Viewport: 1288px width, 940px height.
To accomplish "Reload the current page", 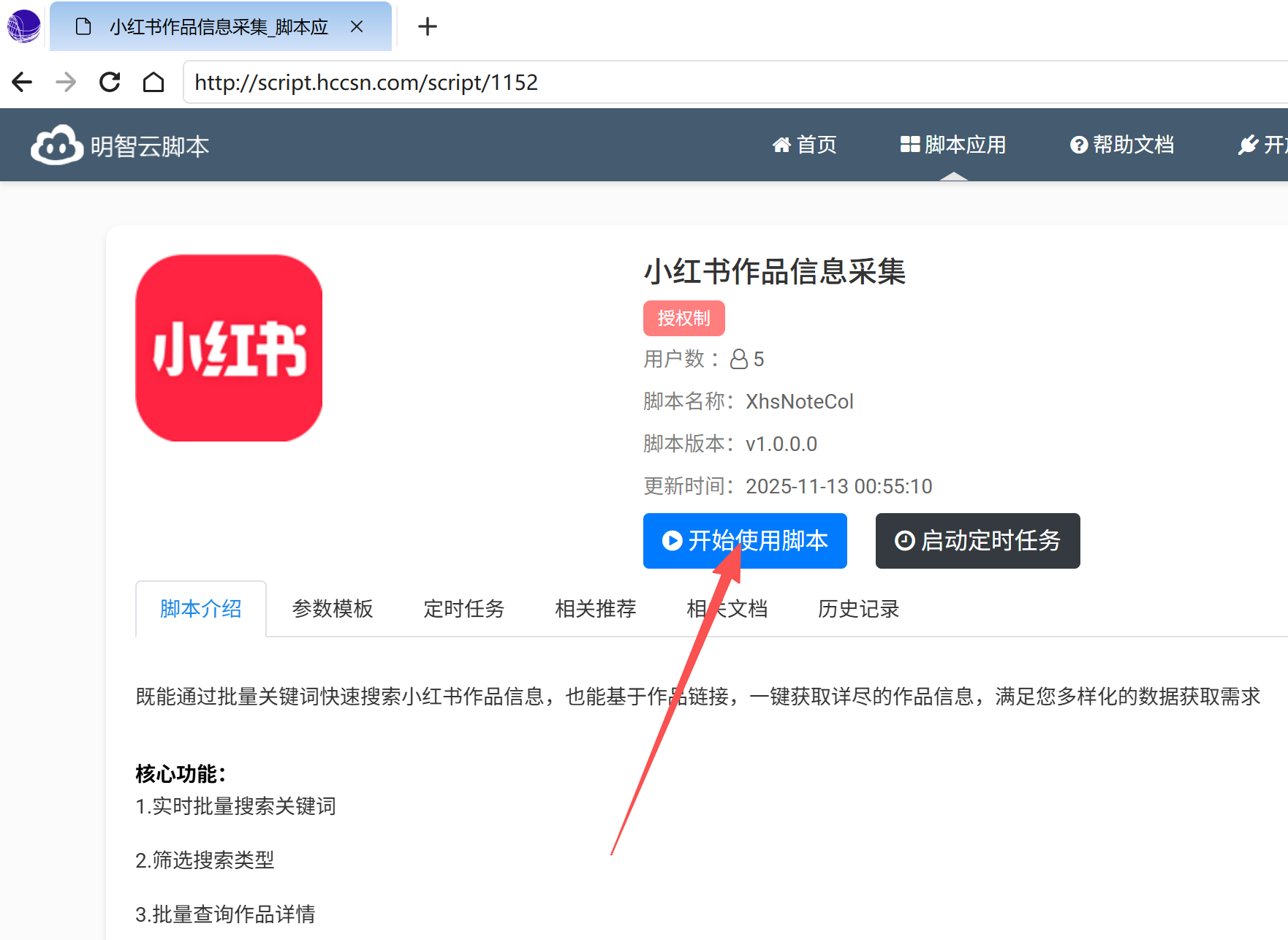I will tap(110, 82).
